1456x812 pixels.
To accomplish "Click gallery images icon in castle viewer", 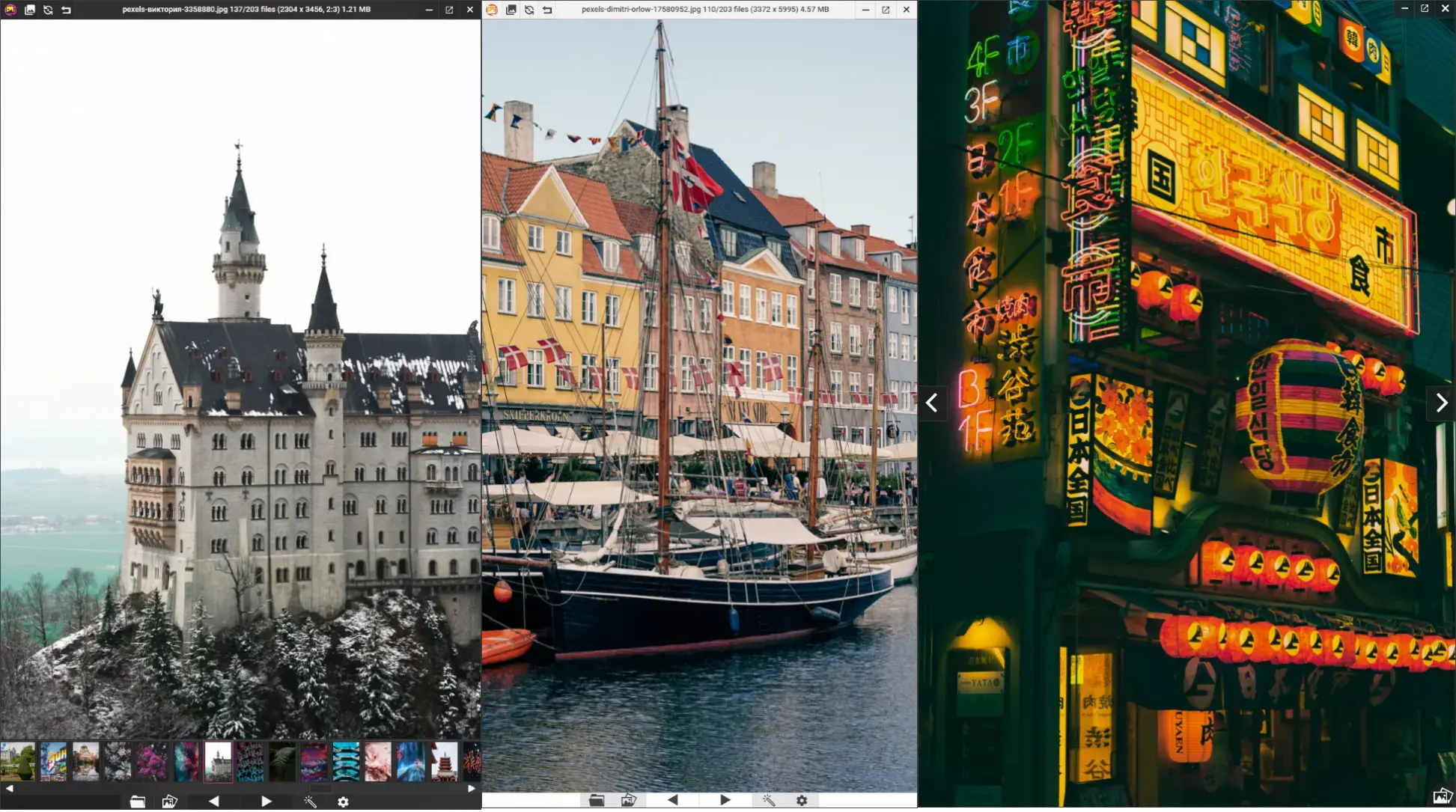I will (170, 802).
